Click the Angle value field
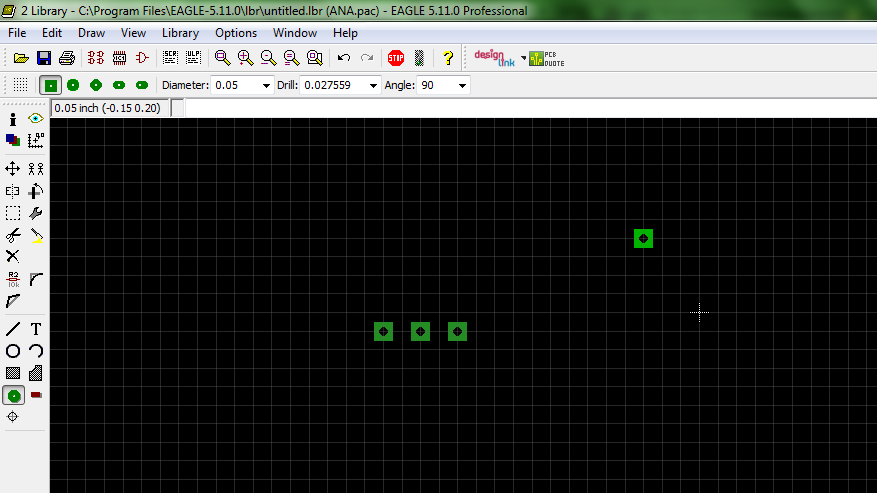The width and height of the screenshot is (877, 493). (436, 85)
